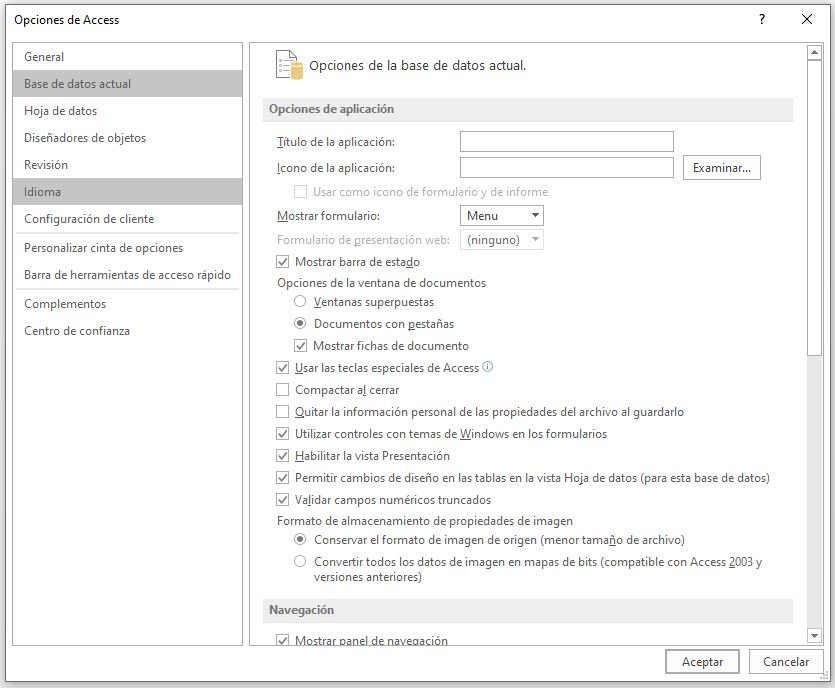Image resolution: width=835 pixels, height=688 pixels.
Task: Select Conservar el formato de imagen de origen
Action: pos(300,539)
